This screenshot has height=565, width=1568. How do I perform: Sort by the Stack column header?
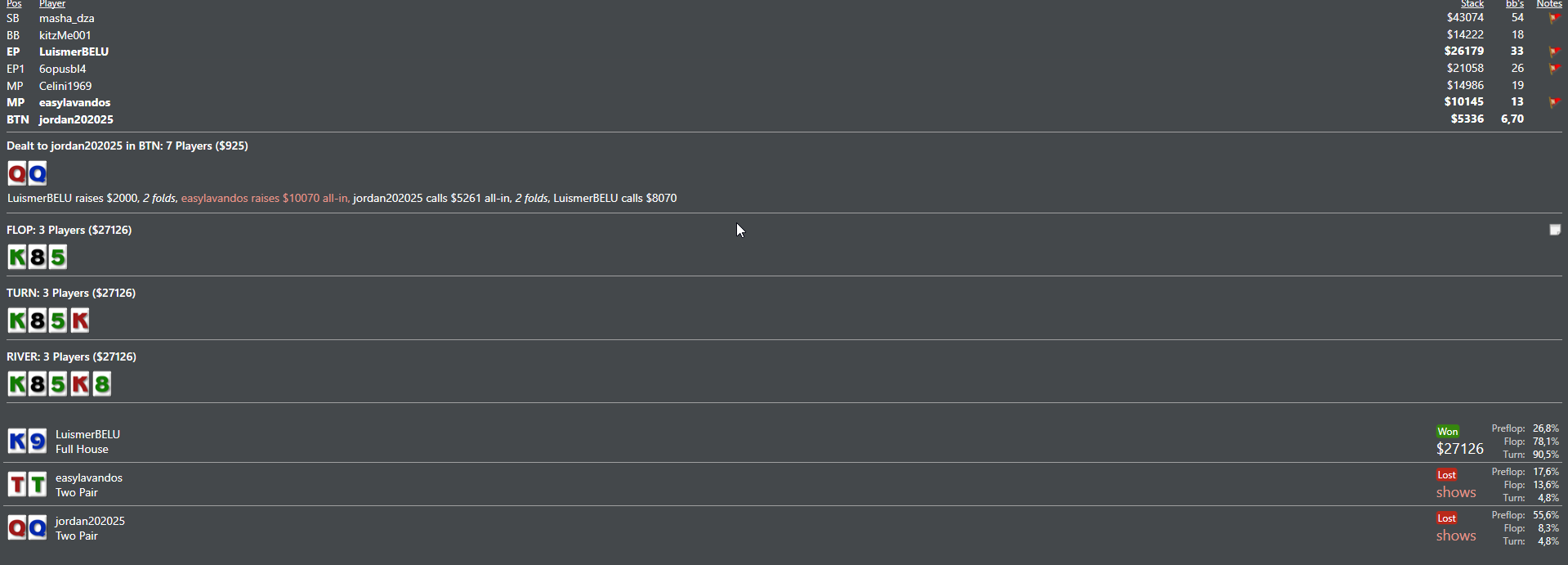click(1472, 4)
